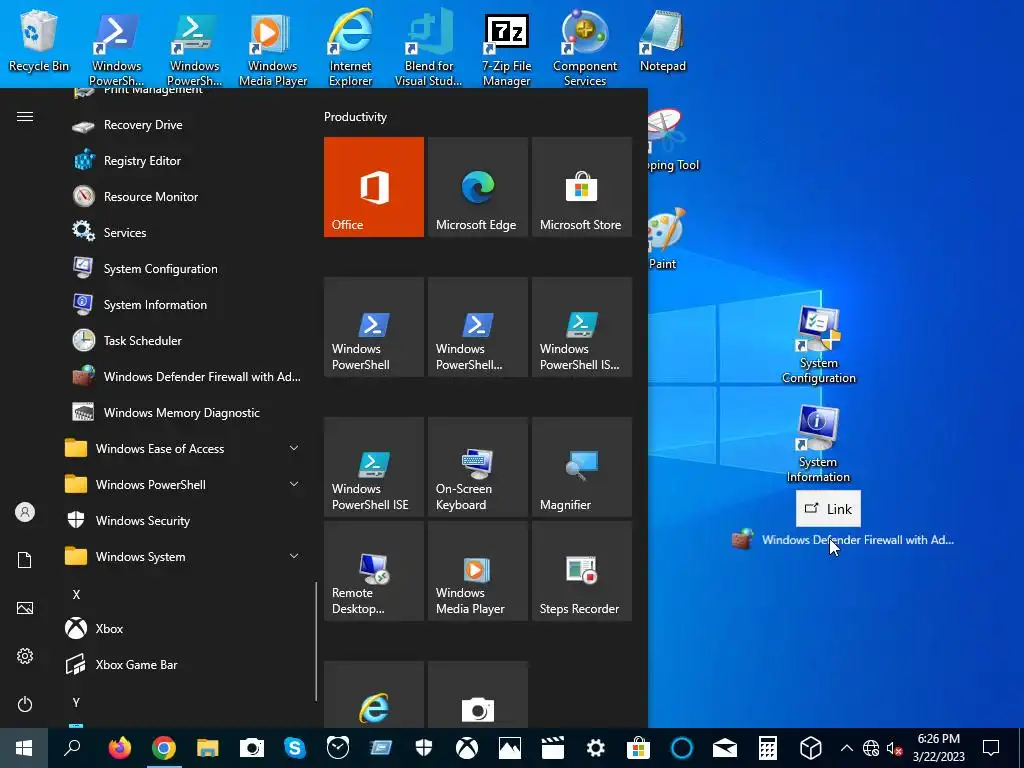Select the Recycle Bin desktop icon

pos(39,42)
